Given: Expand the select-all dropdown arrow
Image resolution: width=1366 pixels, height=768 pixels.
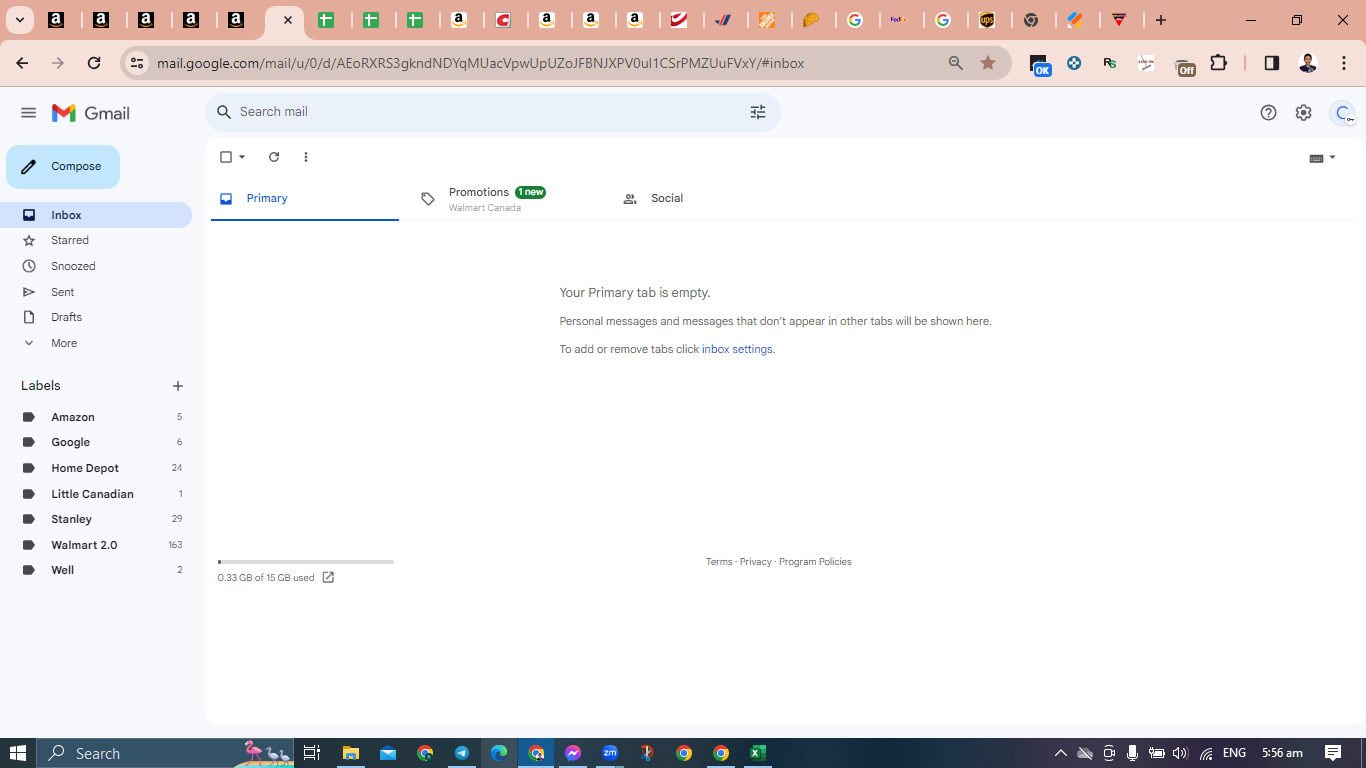Looking at the screenshot, I should [242, 157].
